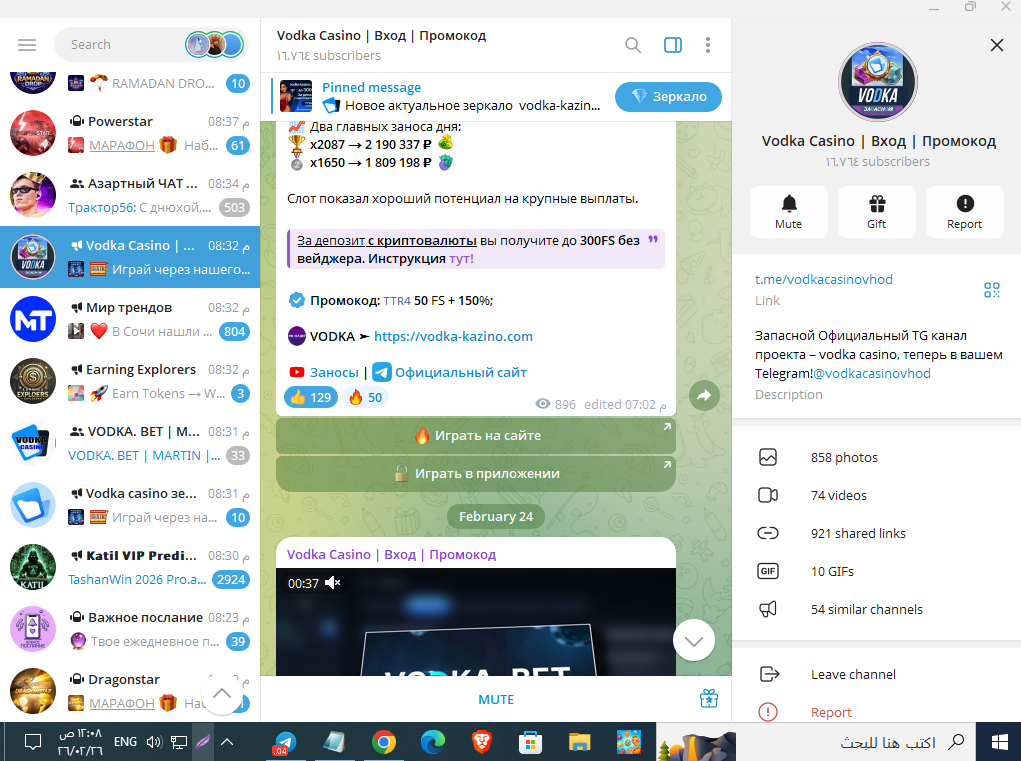Click the fire 50 reaction

pos(365,397)
